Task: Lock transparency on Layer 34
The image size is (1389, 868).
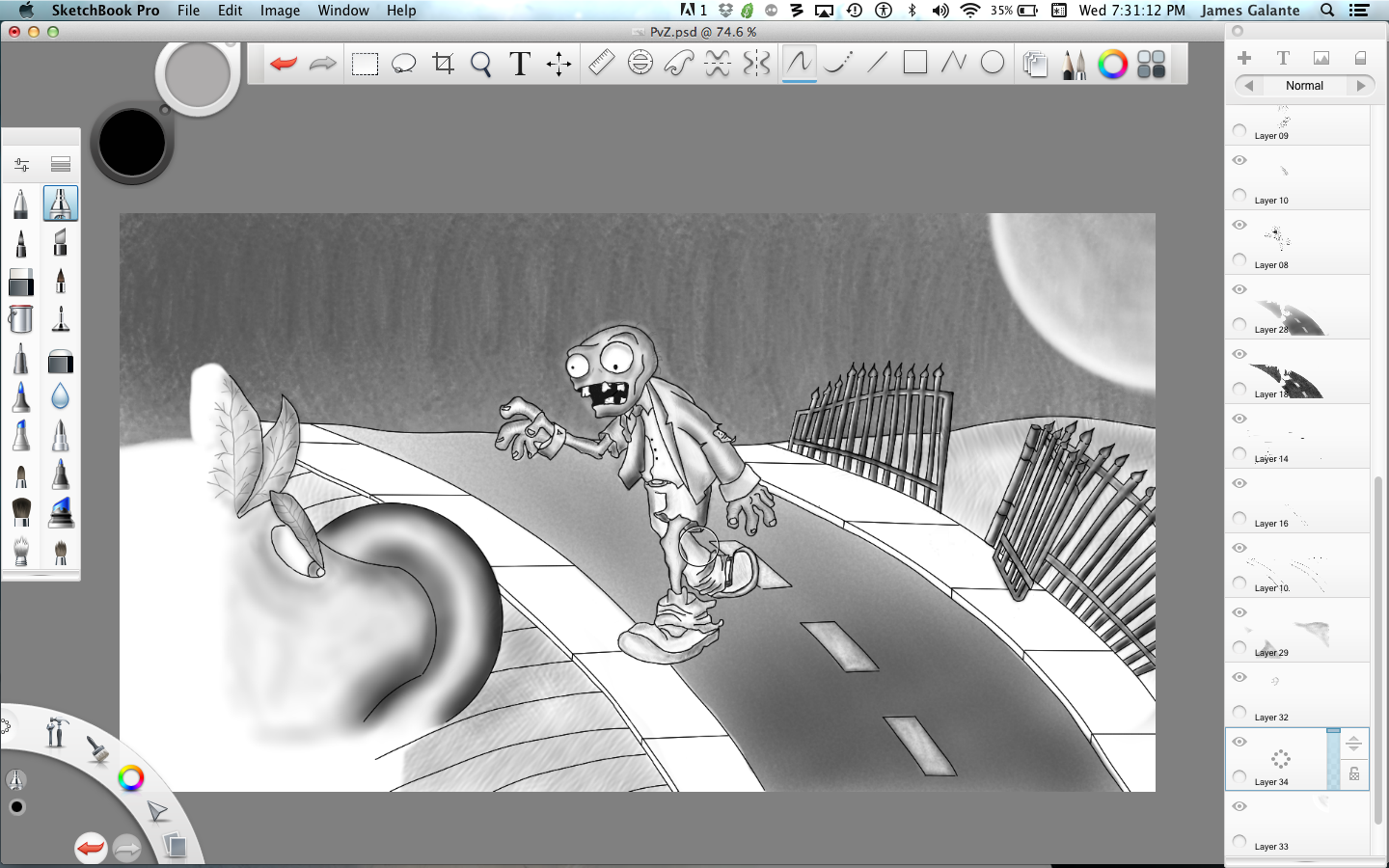Action: pyautogui.click(x=1354, y=773)
